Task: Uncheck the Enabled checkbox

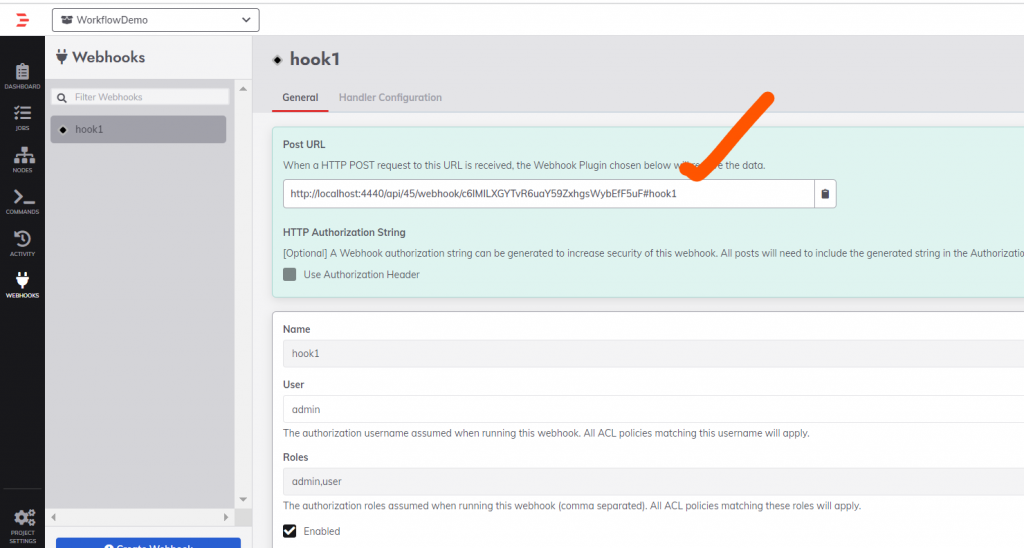Action: [290, 531]
